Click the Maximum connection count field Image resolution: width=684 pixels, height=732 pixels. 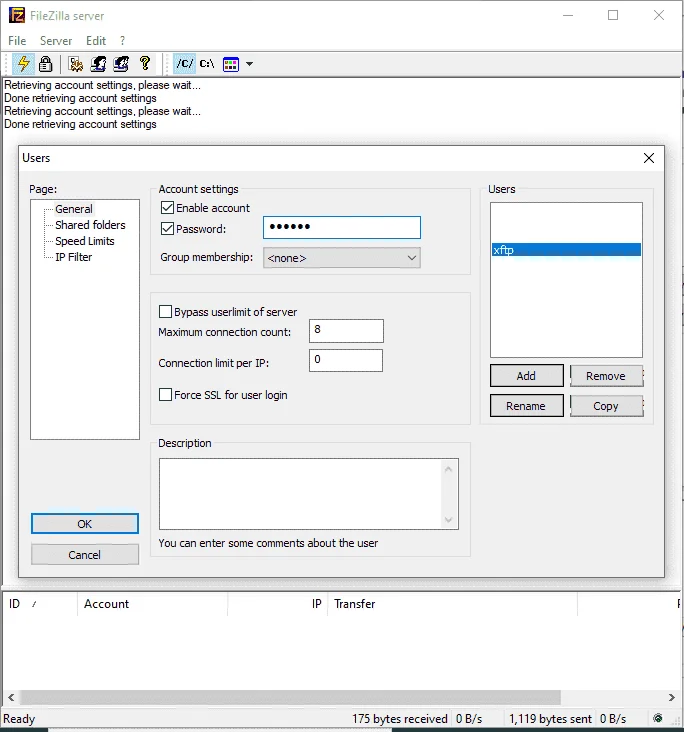click(346, 331)
